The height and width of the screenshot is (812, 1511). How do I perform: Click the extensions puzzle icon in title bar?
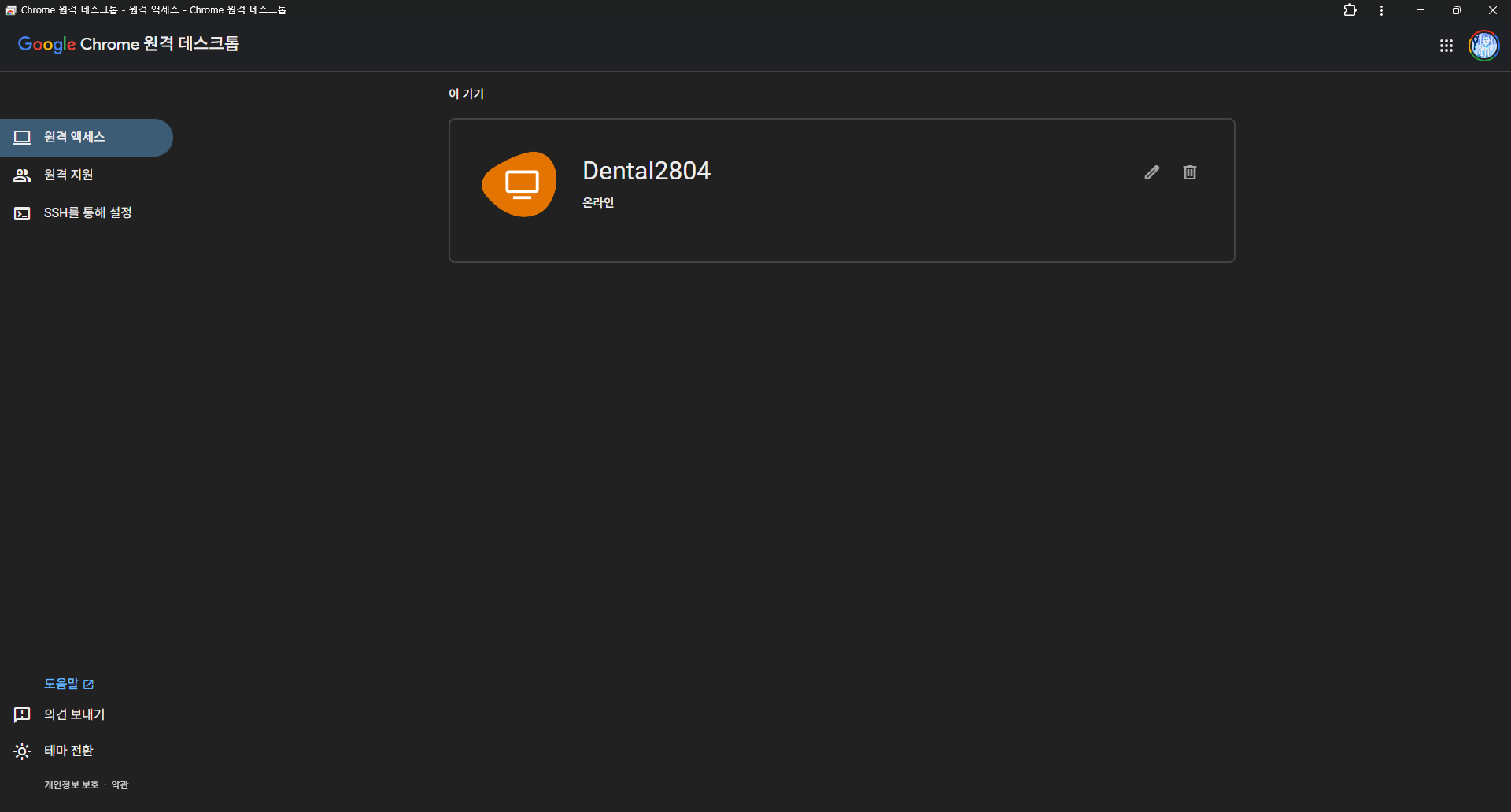pos(1350,10)
